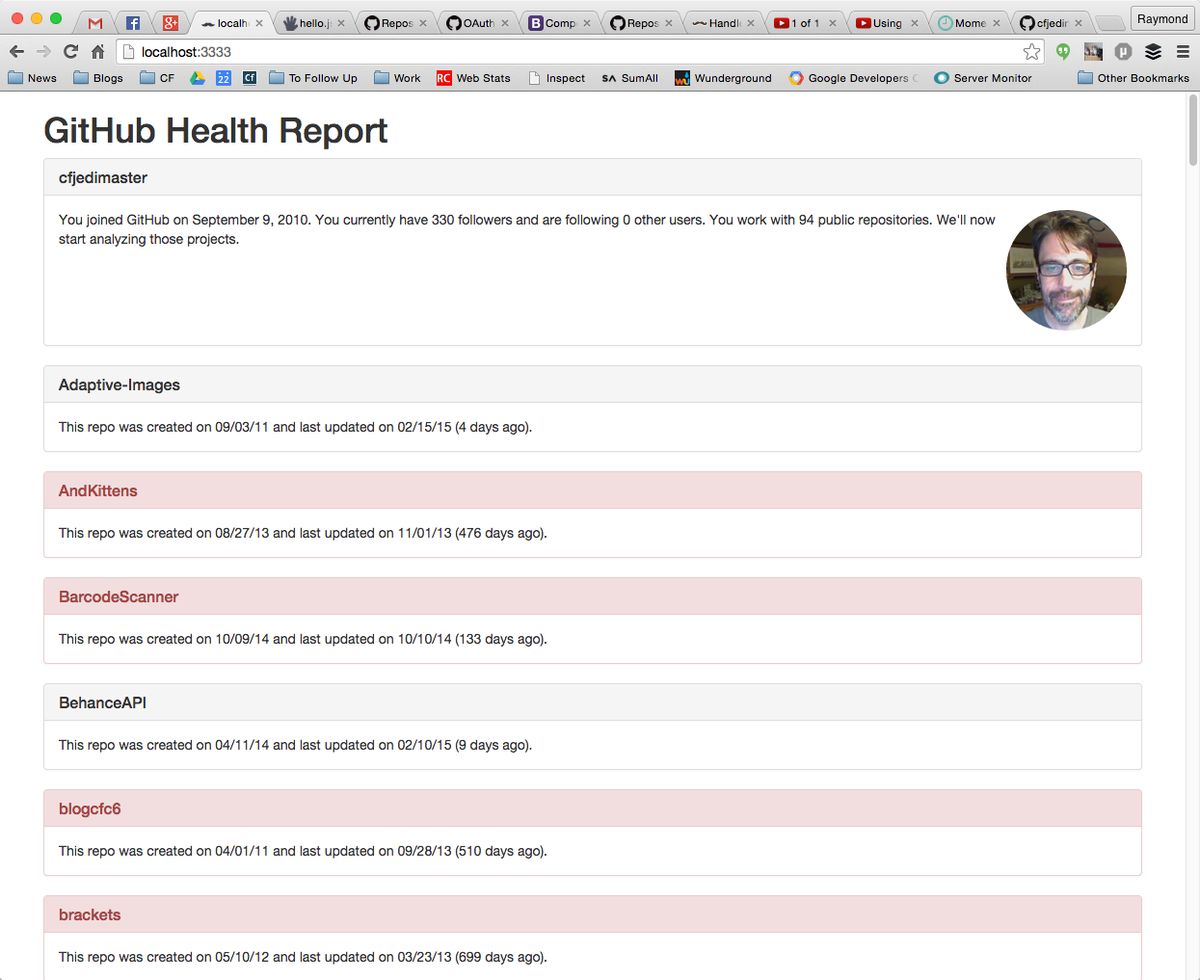Open the Google Drive bookmark icon

click(197, 78)
